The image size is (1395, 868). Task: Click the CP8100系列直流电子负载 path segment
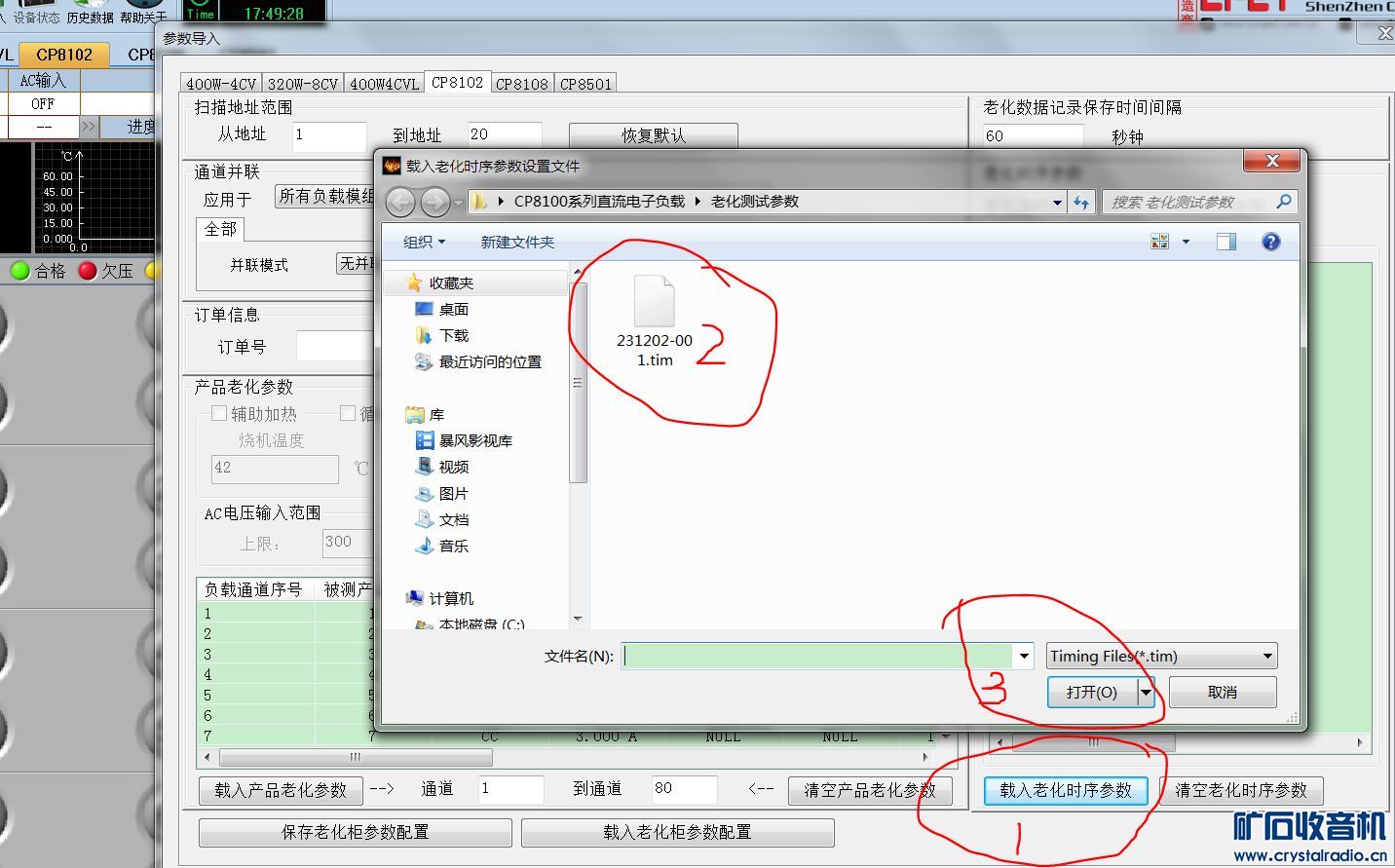click(599, 202)
